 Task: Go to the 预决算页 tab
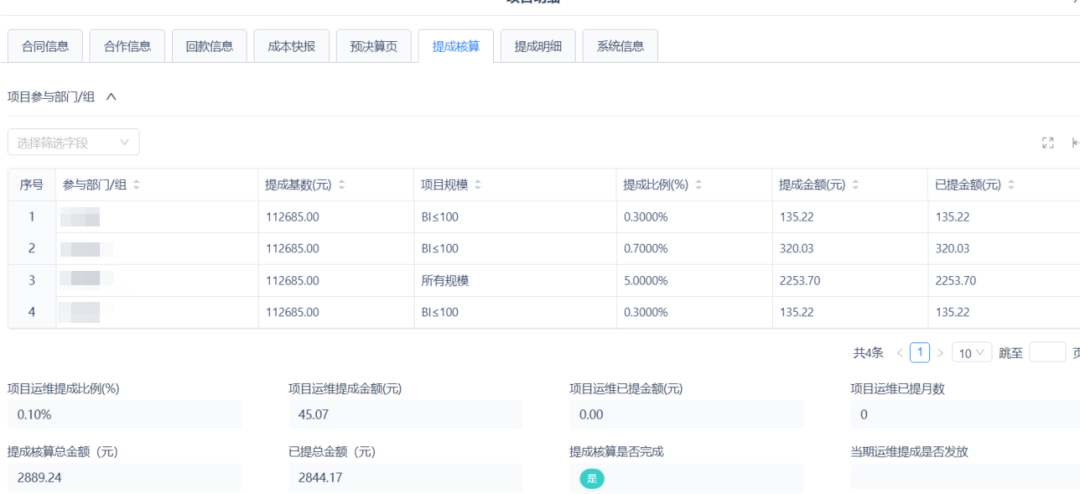373,47
